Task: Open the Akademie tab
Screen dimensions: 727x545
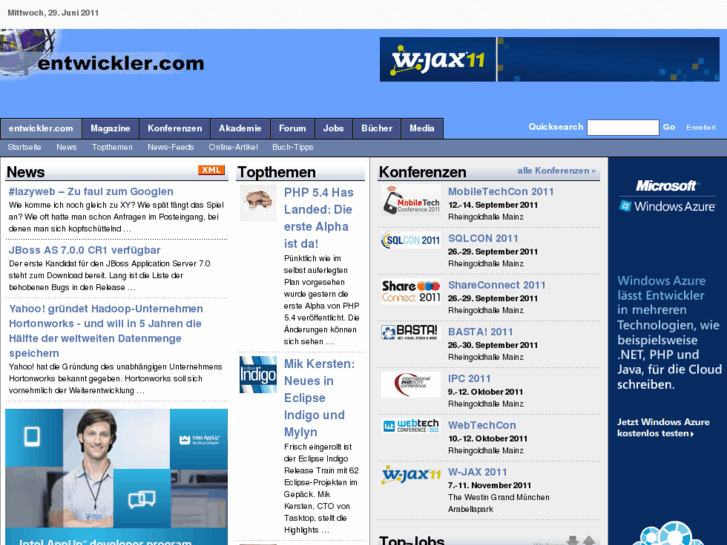Action: 240,128
